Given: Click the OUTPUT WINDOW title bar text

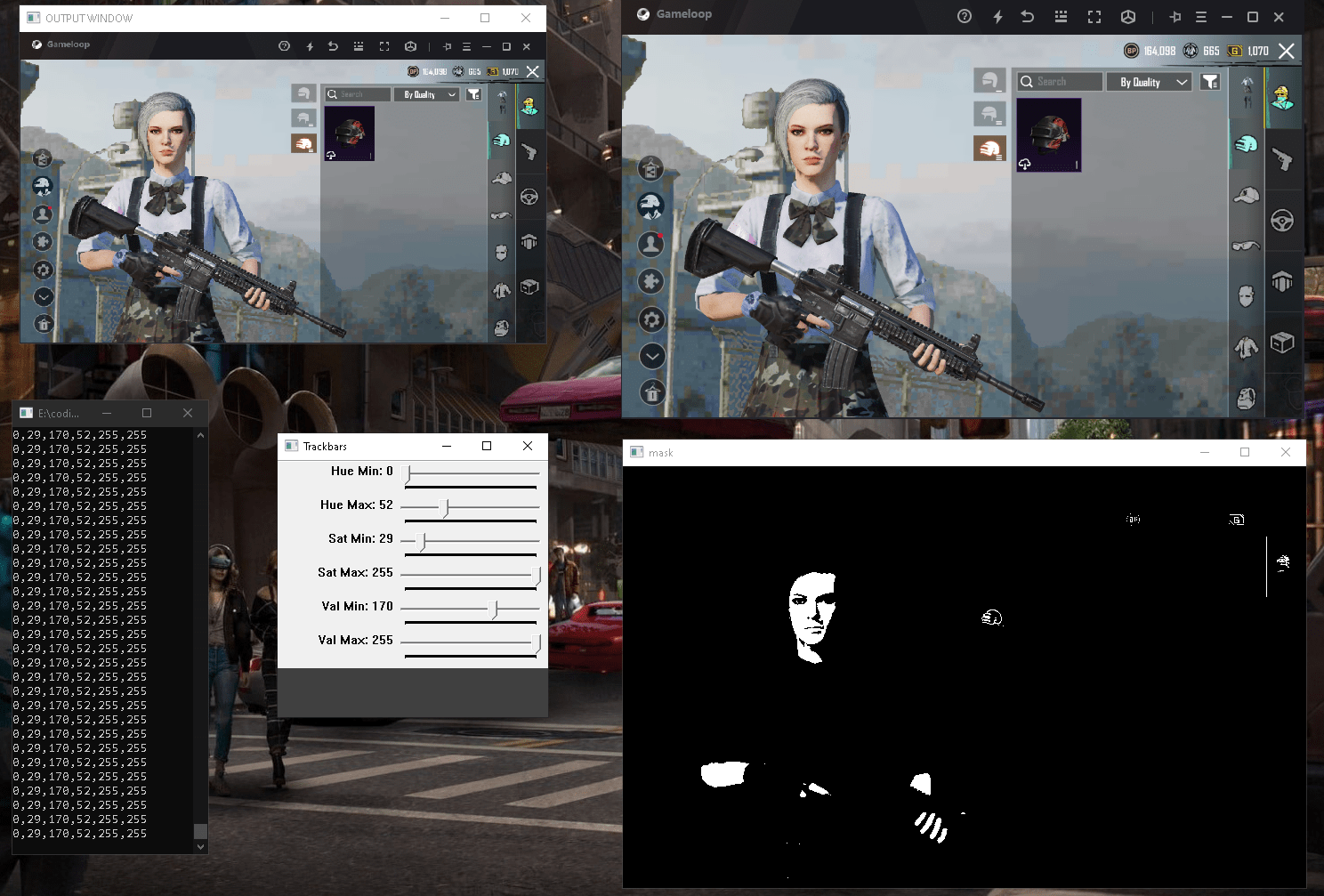Looking at the screenshot, I should click(89, 18).
